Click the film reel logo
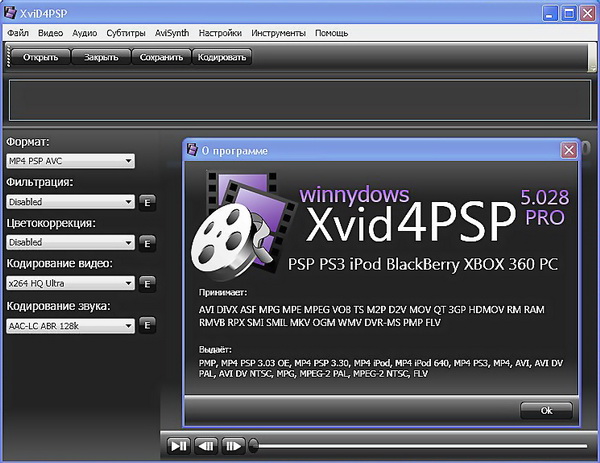Viewport: 600px width, 463px height. click(242, 225)
